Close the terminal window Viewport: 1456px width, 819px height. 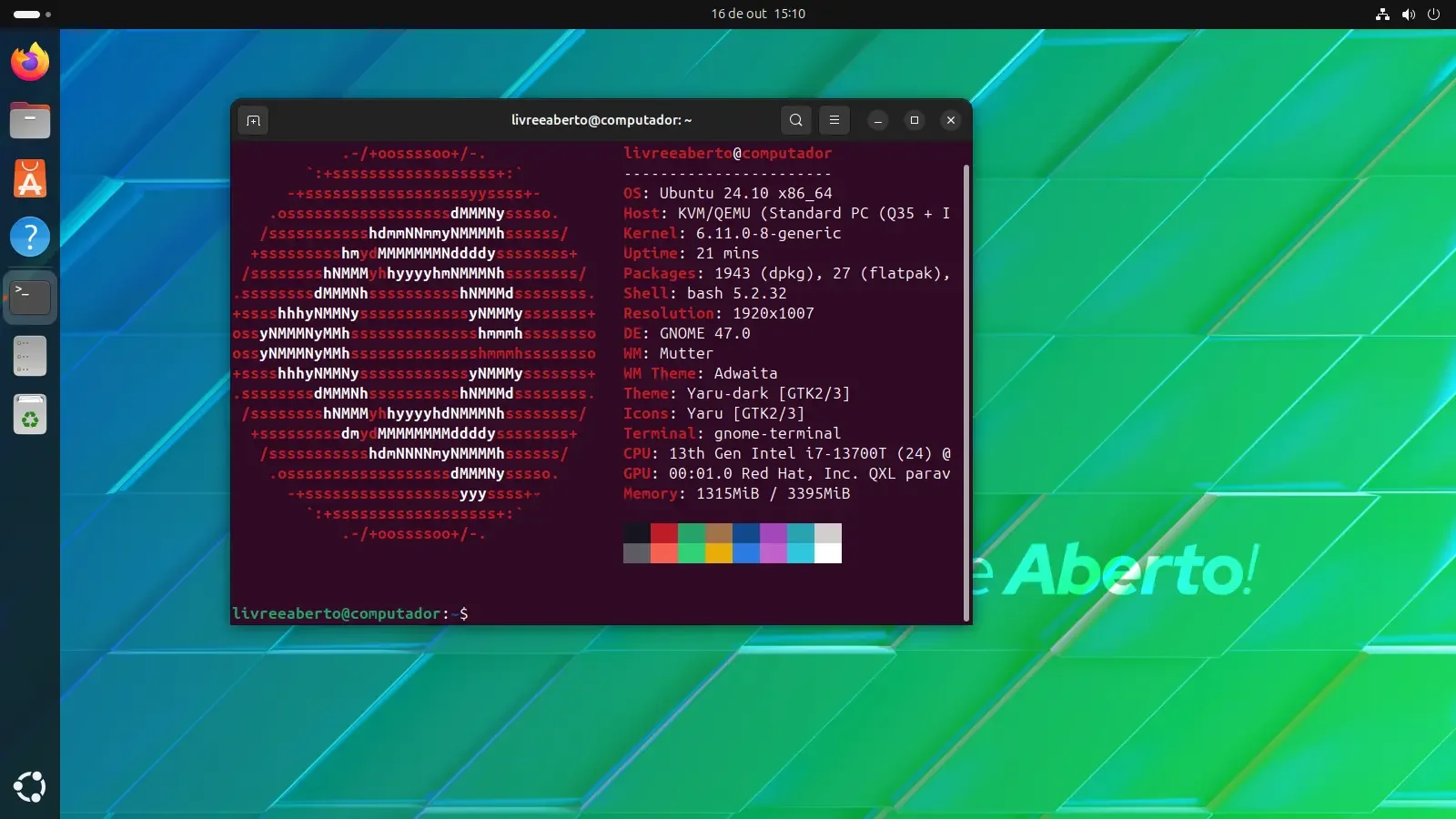[951, 120]
